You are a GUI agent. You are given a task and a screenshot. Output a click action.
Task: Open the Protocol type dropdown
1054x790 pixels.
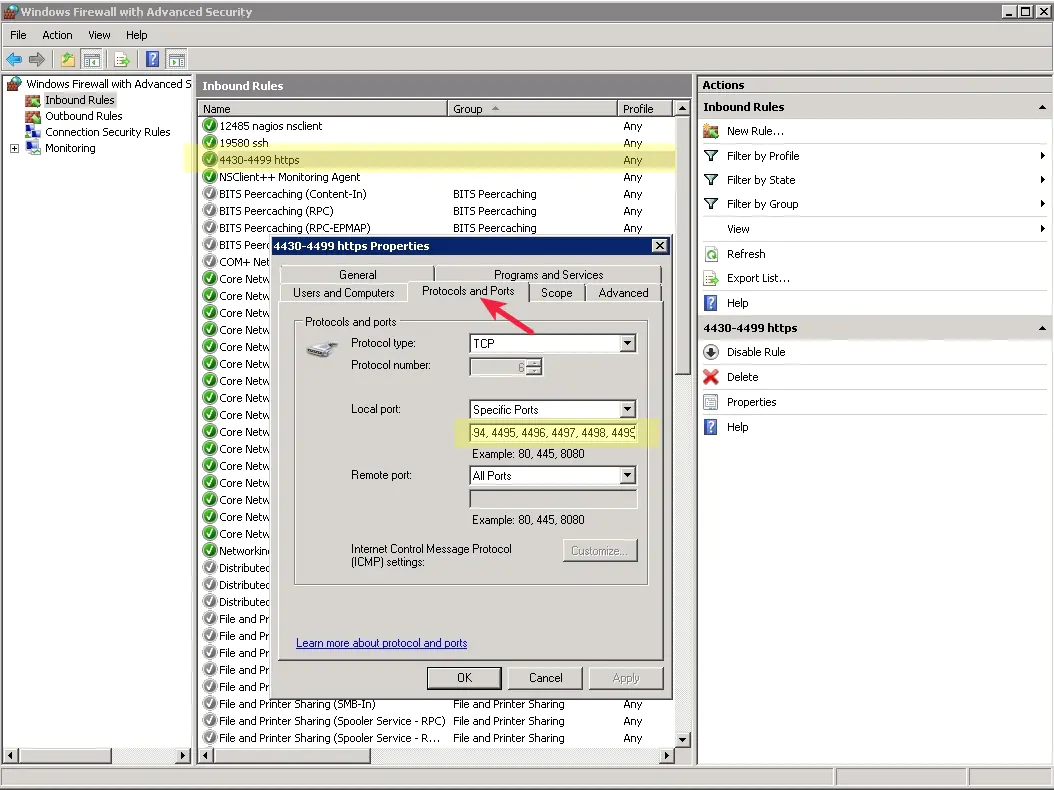tap(627, 343)
